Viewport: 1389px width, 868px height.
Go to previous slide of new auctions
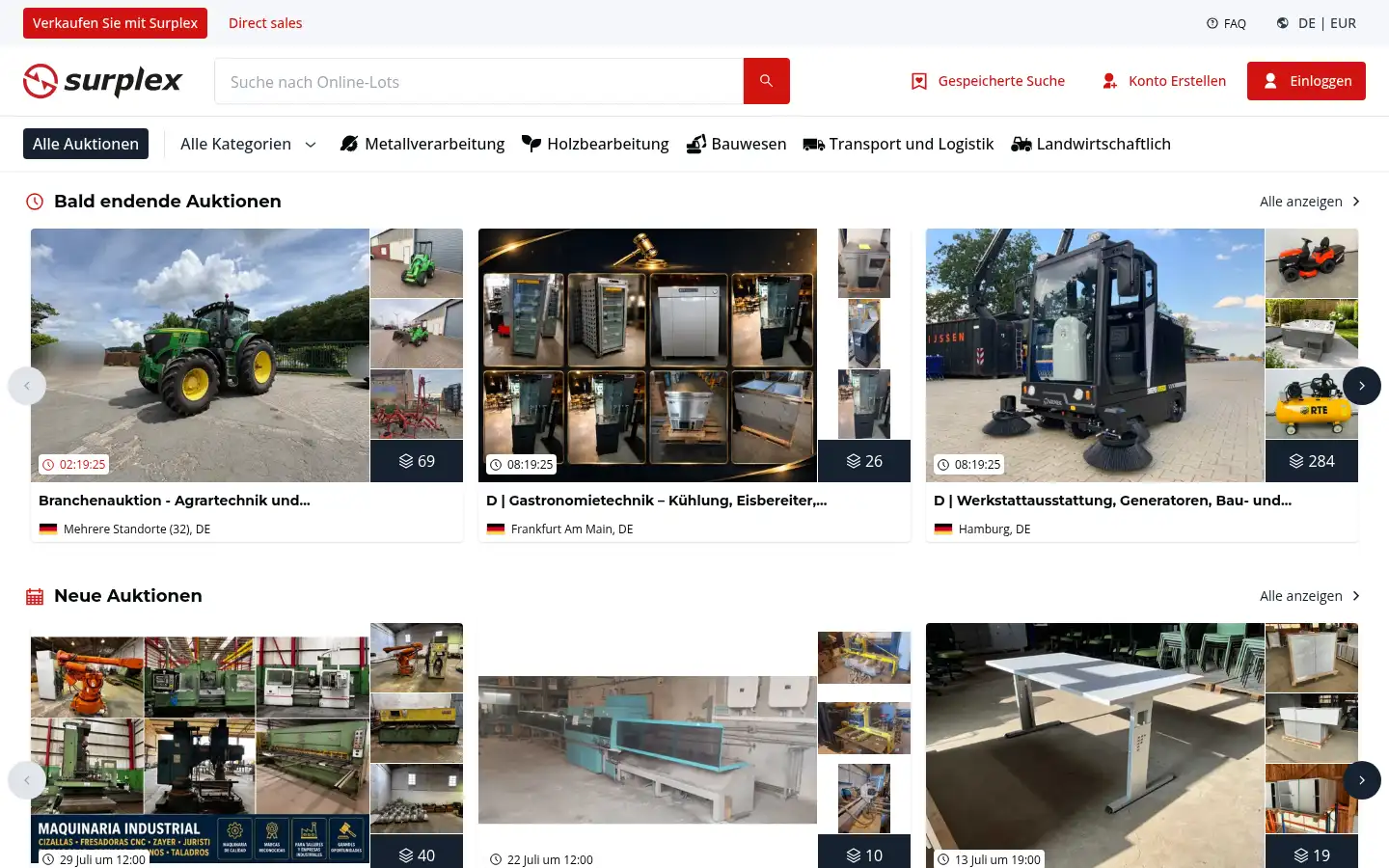[x=27, y=780]
